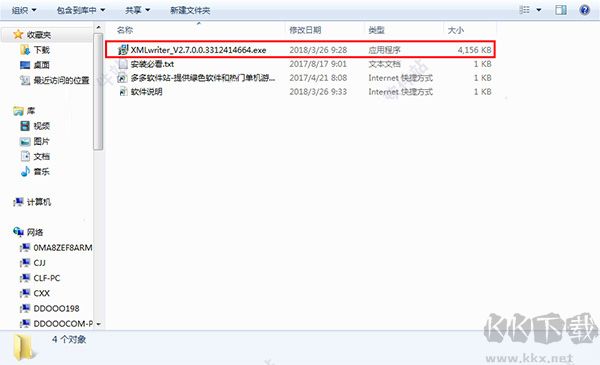This screenshot has height=365, width=600.
Task: Click date 2017/4/21 8:08
Action: point(318,78)
